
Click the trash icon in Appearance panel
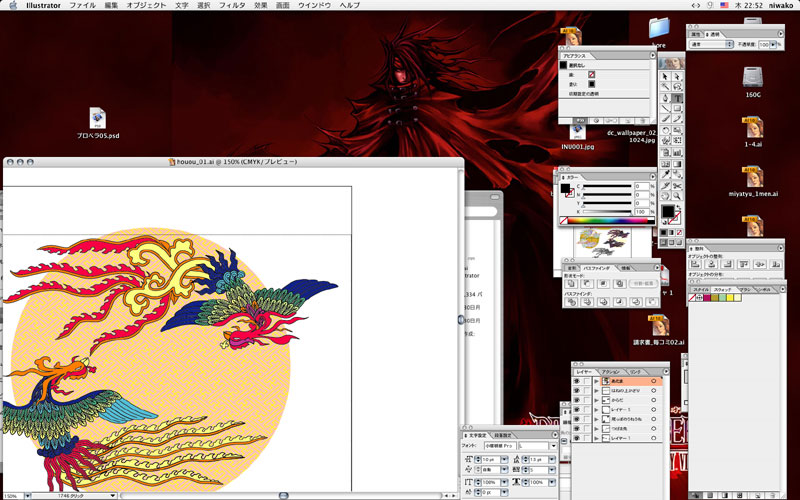pos(644,121)
